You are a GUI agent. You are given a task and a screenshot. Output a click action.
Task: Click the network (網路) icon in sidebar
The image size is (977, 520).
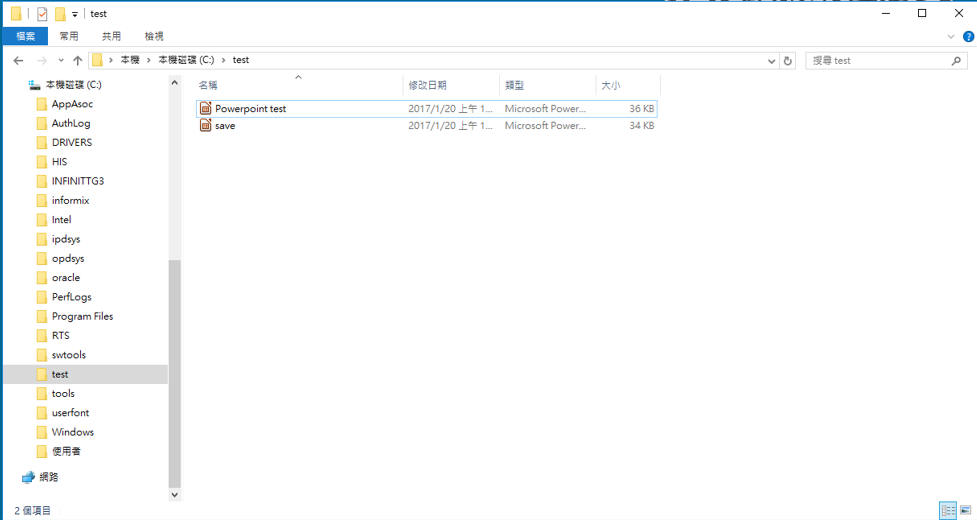[28, 477]
